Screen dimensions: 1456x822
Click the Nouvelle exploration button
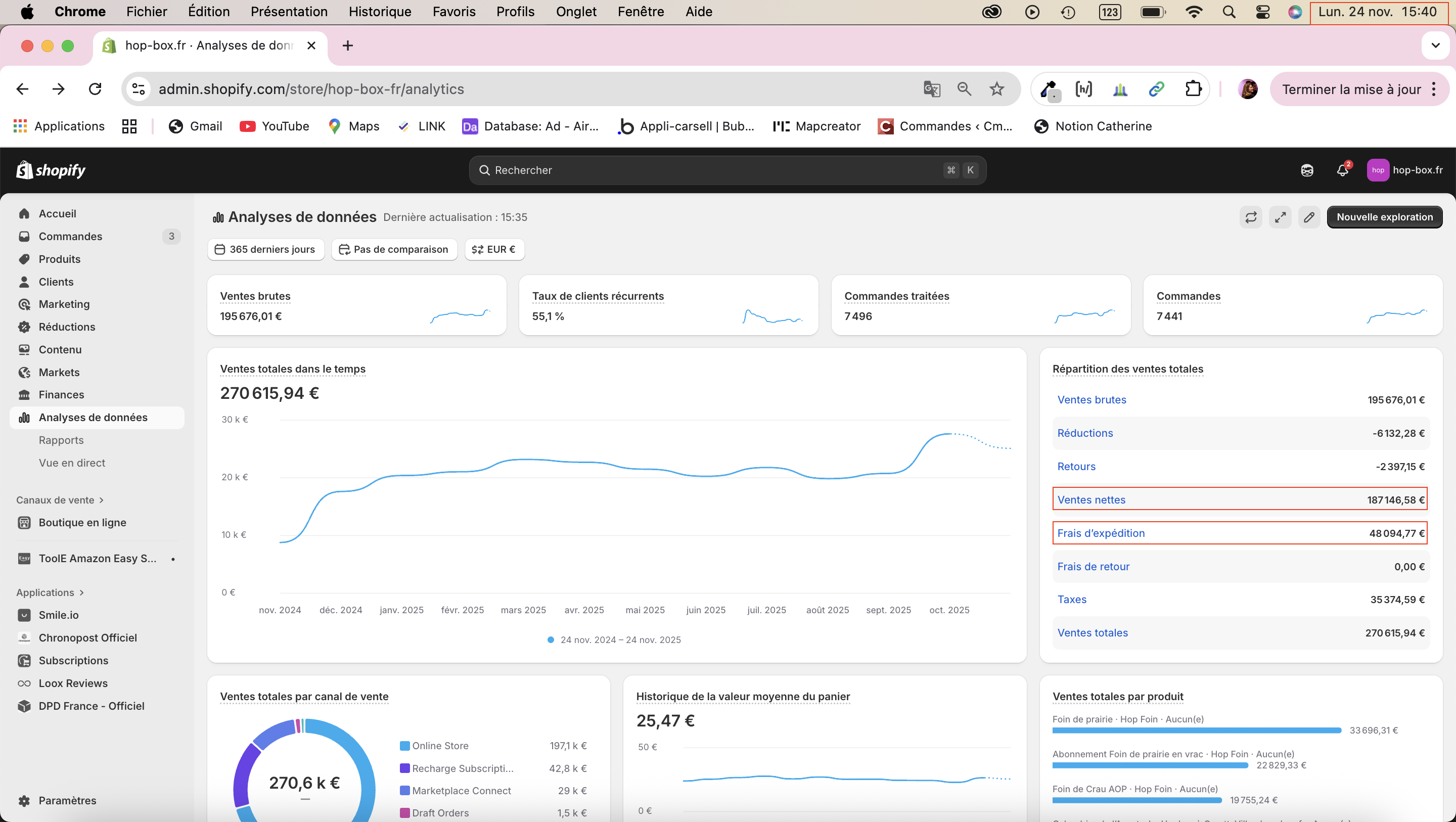[1384, 217]
